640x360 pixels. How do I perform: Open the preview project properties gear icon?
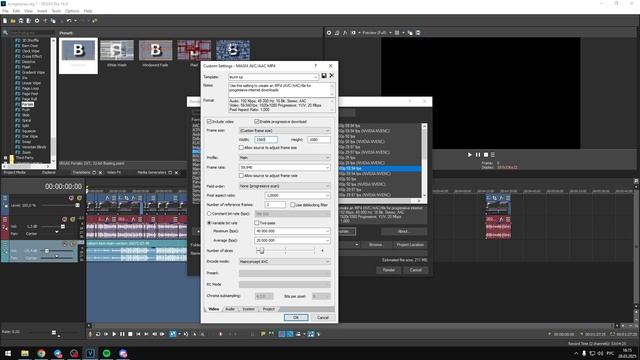(x=329, y=33)
